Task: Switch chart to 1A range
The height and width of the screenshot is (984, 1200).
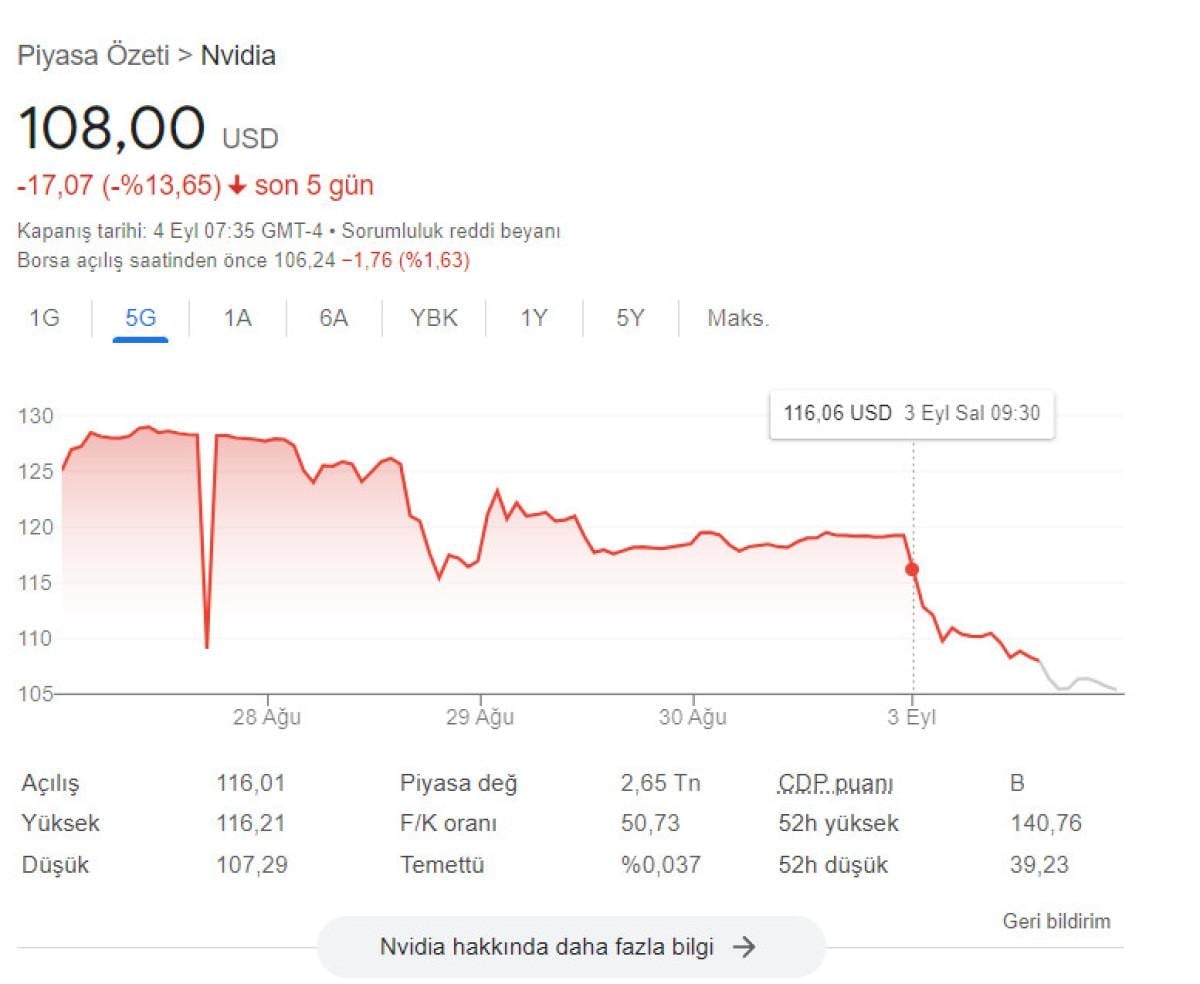Action: coord(237,318)
